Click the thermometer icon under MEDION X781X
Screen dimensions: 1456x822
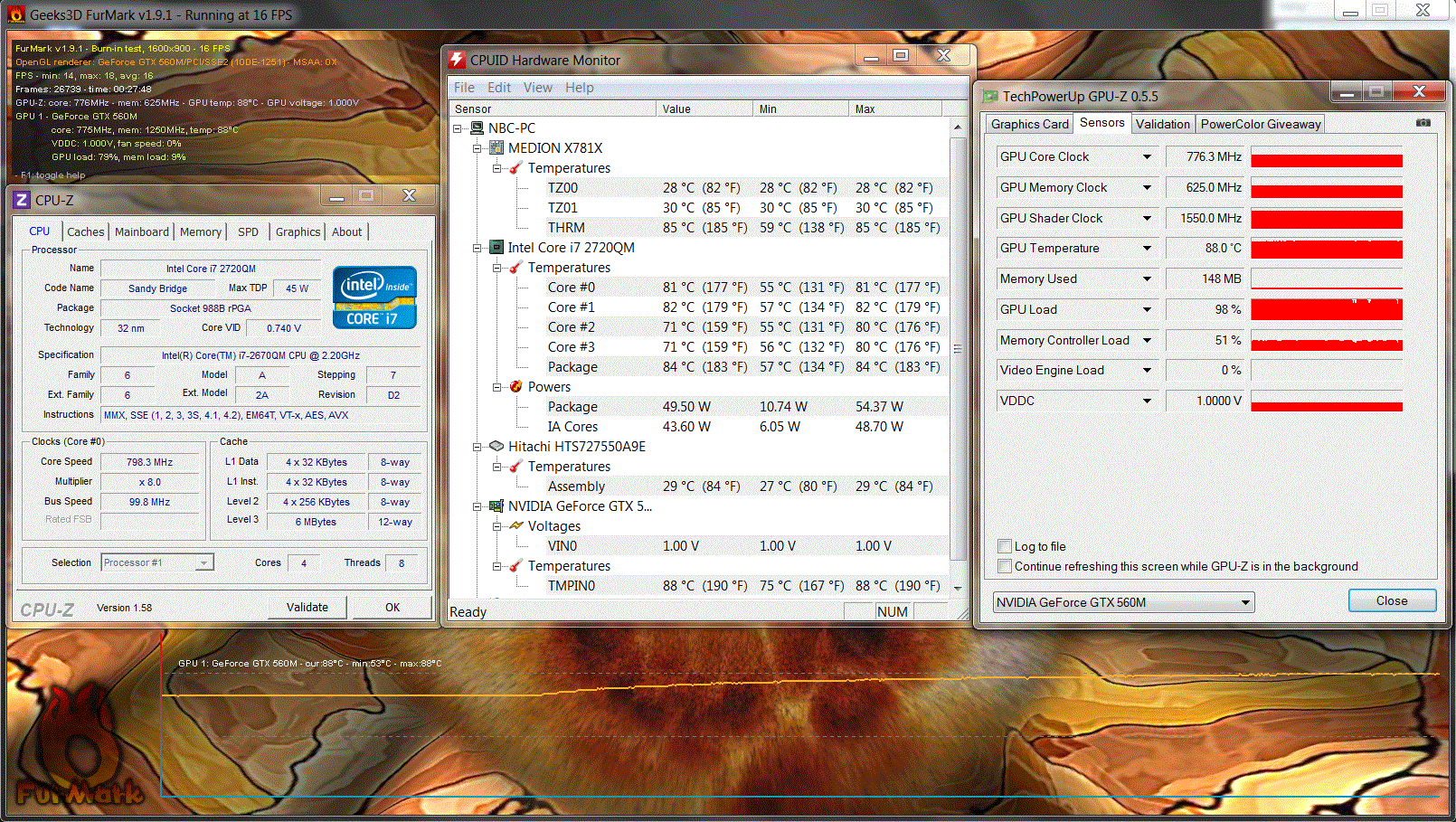click(516, 168)
